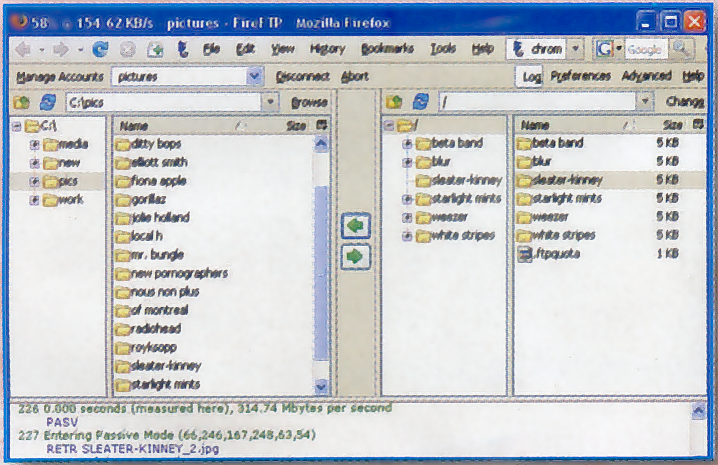Expand the weezer remote tree node
The image size is (718, 465).
click(x=407, y=218)
